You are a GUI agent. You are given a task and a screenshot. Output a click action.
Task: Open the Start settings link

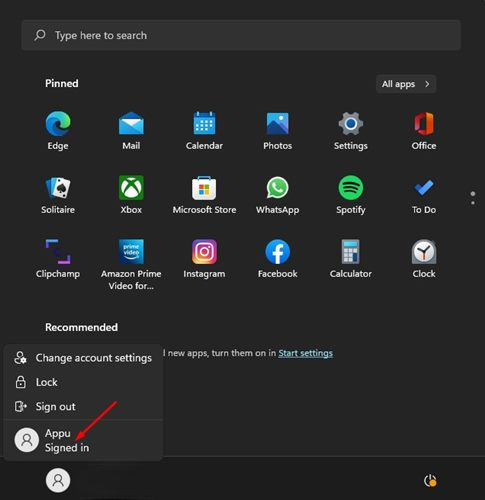[305, 353]
